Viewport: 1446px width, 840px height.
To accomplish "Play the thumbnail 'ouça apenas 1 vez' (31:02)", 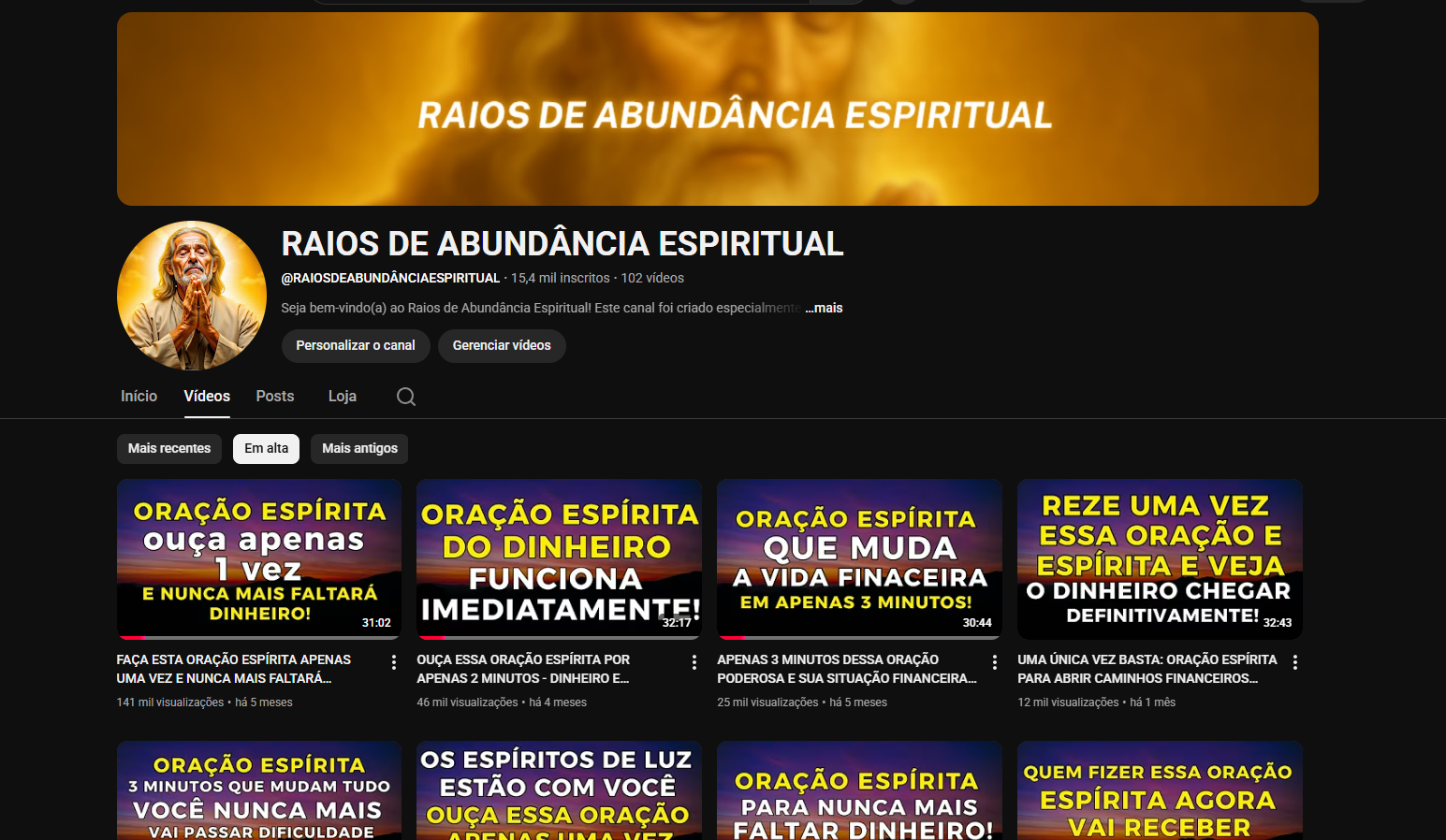I will (x=259, y=559).
